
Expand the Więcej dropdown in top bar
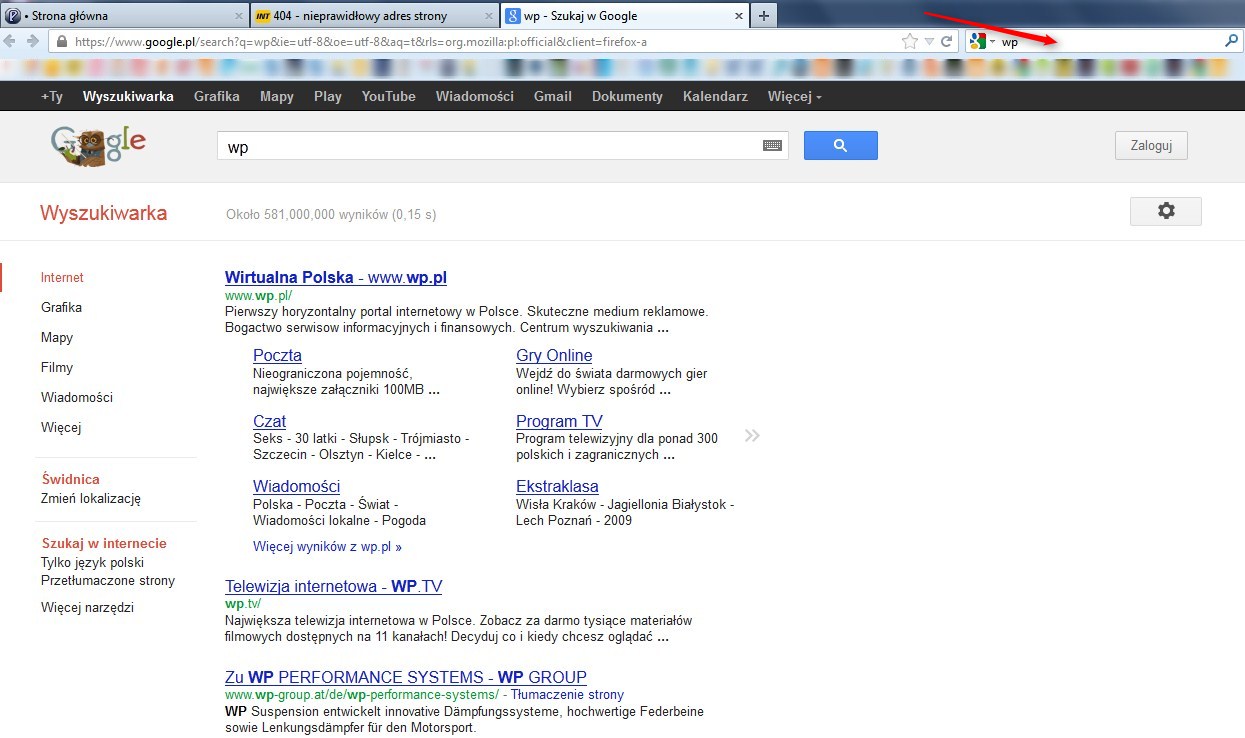(x=795, y=97)
